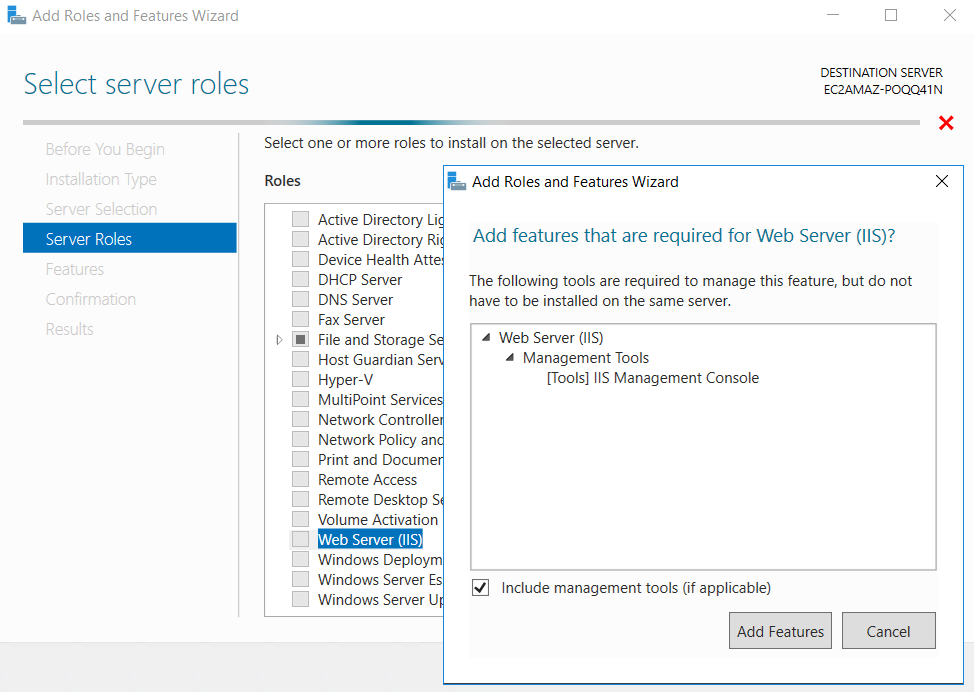Go to the Confirmation step
974x692 pixels.
pyautogui.click(x=91, y=299)
